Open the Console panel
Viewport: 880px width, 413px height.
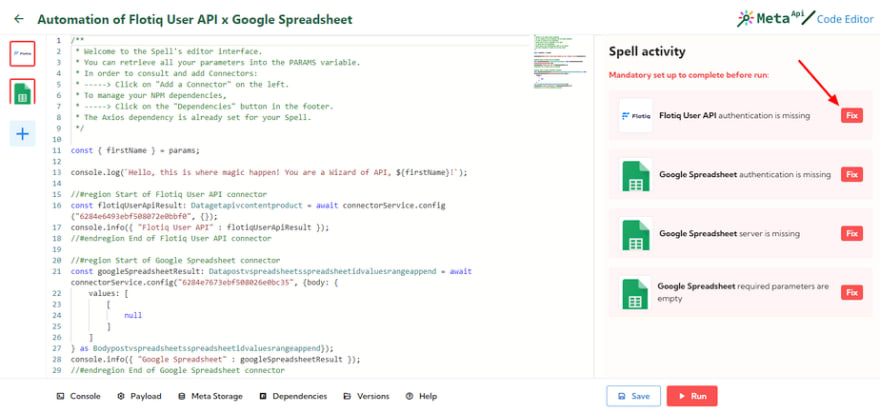pyautogui.click(x=79, y=396)
